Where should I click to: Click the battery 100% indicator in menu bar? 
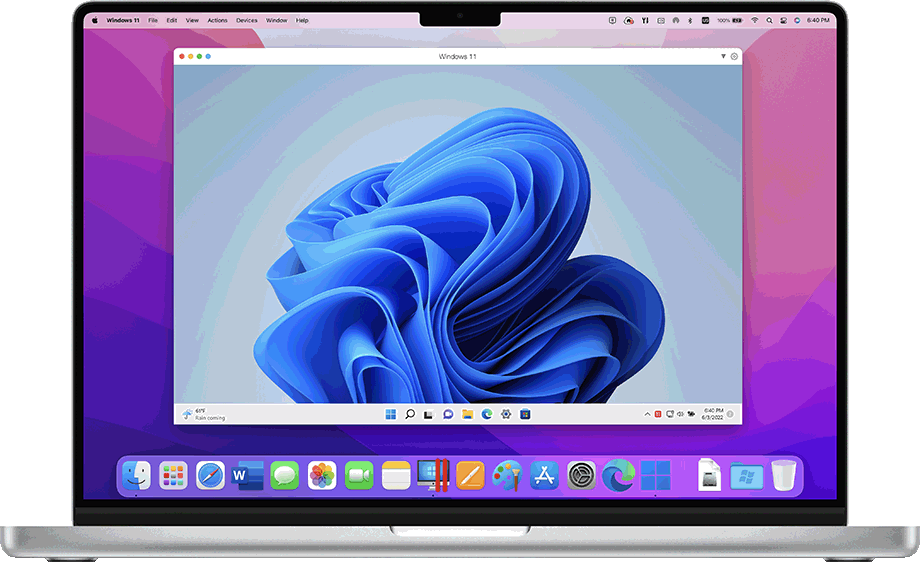tap(729, 20)
